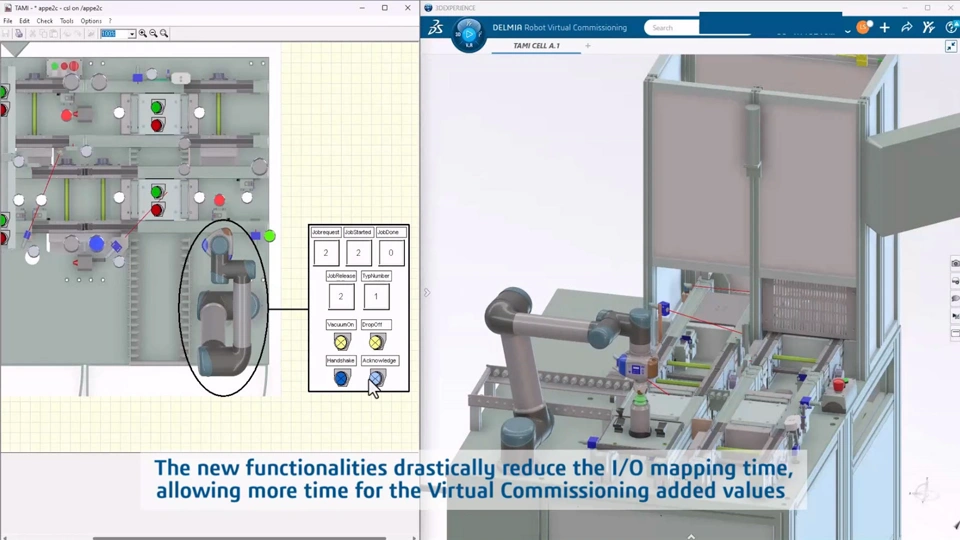This screenshot has height=540, width=960.
Task: Click the Cut scissors icon in TAMI toolbar
Action: (x=32, y=34)
